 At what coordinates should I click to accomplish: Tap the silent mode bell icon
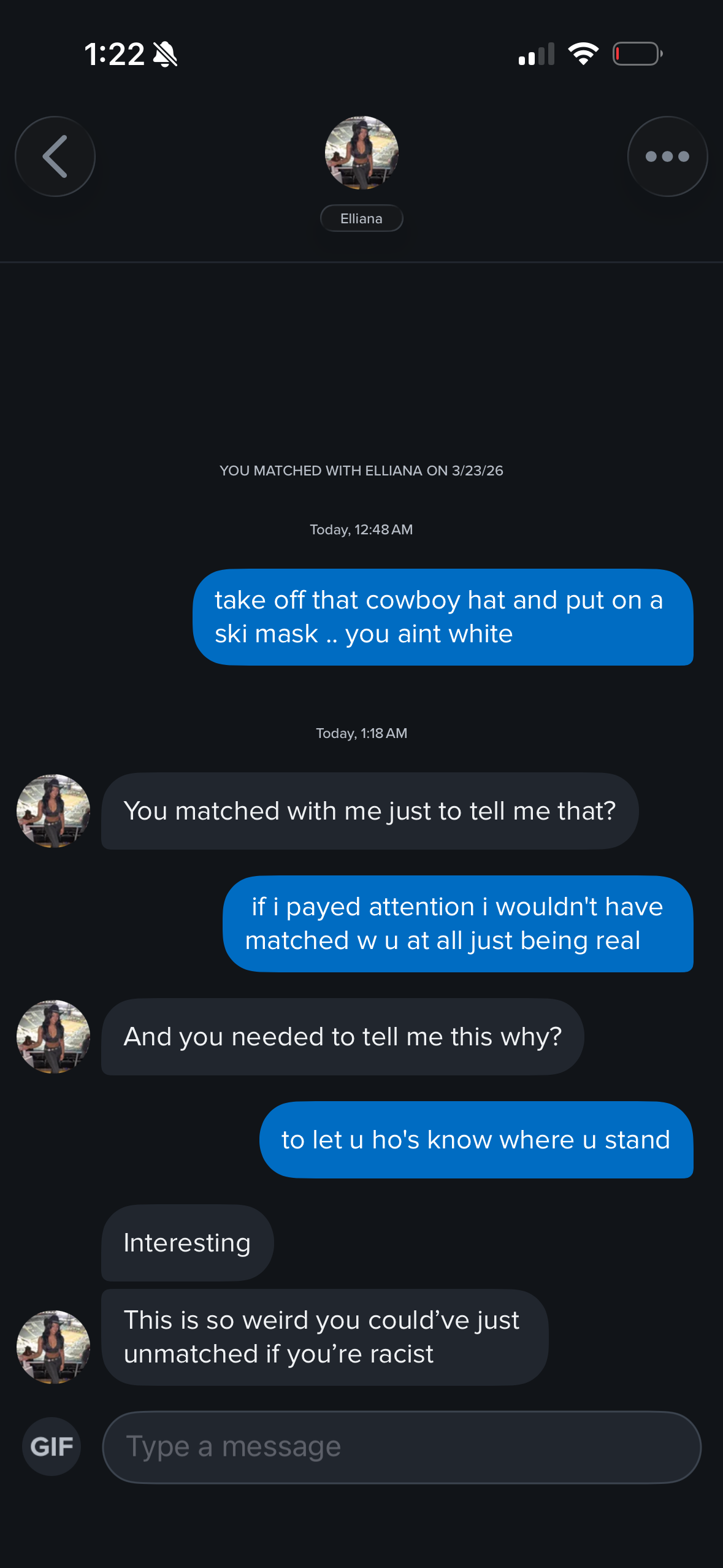tap(165, 54)
